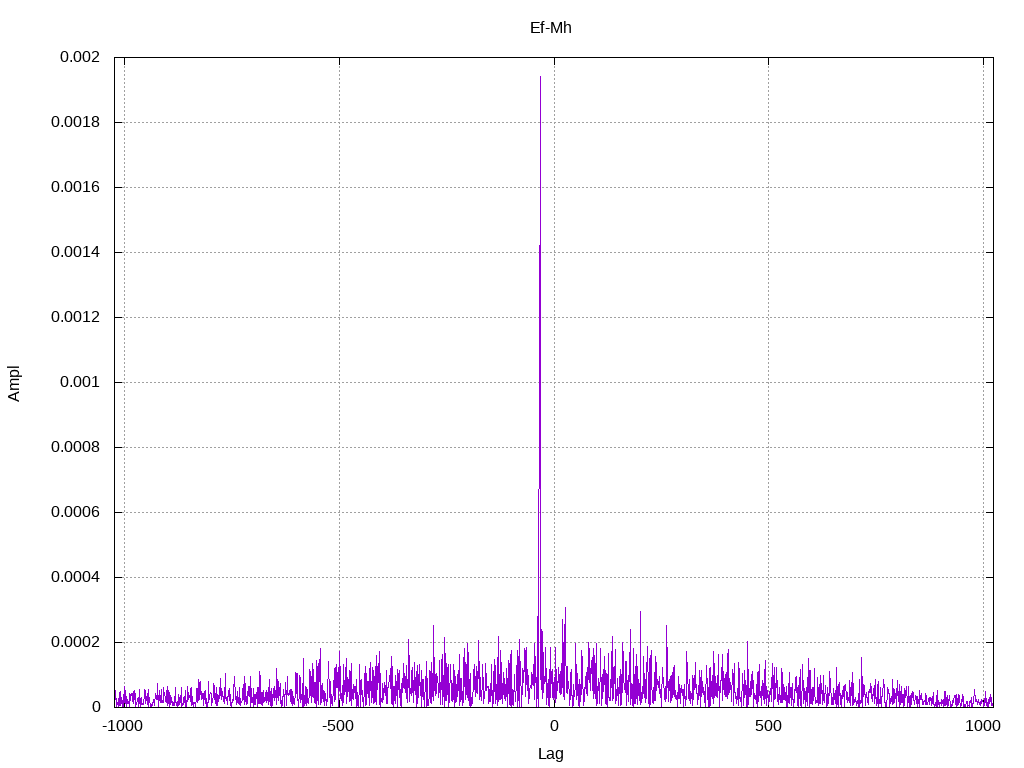The height and width of the screenshot is (768, 1024).
Task: Click the y-axis value 0.0014
Action: [76, 252]
